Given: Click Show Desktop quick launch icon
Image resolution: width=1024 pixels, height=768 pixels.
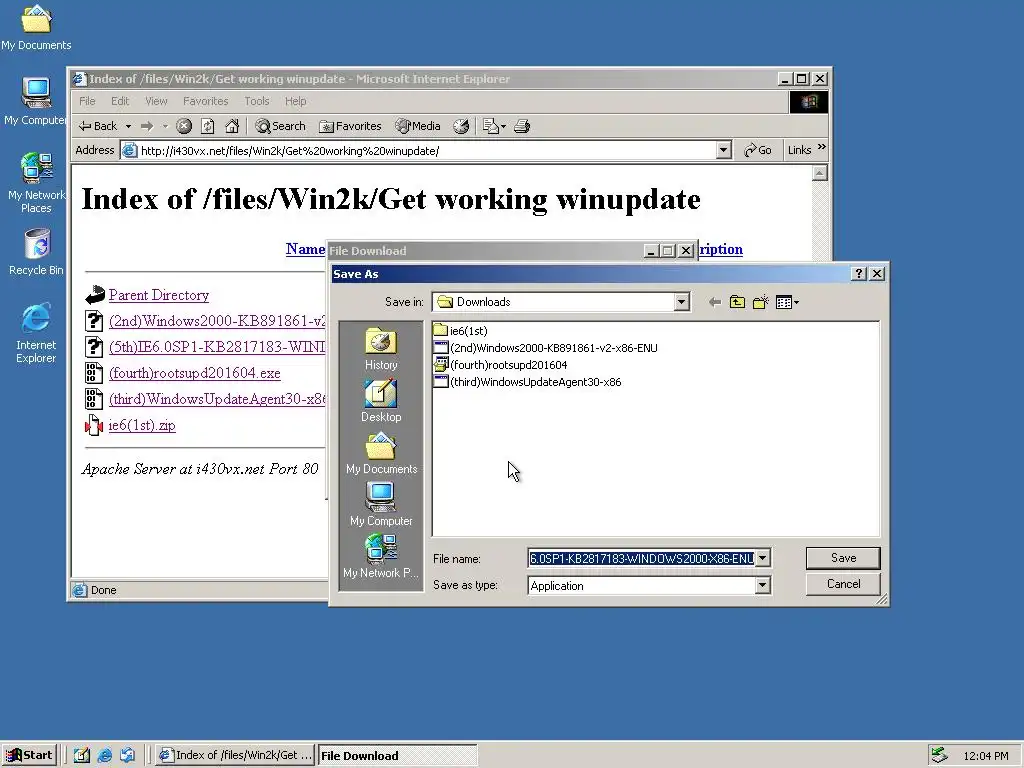Looking at the screenshot, I should [82, 755].
